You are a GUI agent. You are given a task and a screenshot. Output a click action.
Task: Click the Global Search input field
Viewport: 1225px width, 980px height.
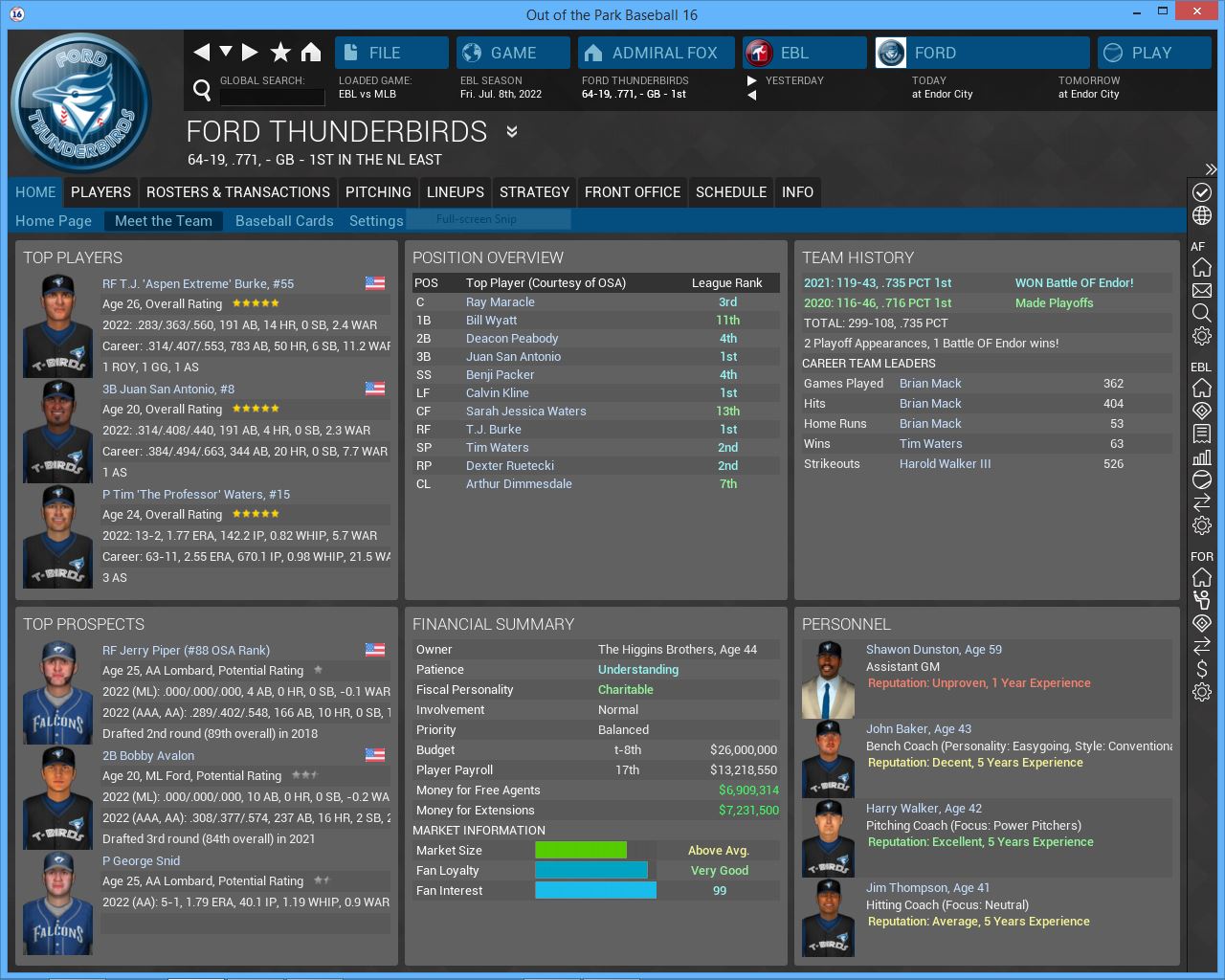(x=272, y=97)
